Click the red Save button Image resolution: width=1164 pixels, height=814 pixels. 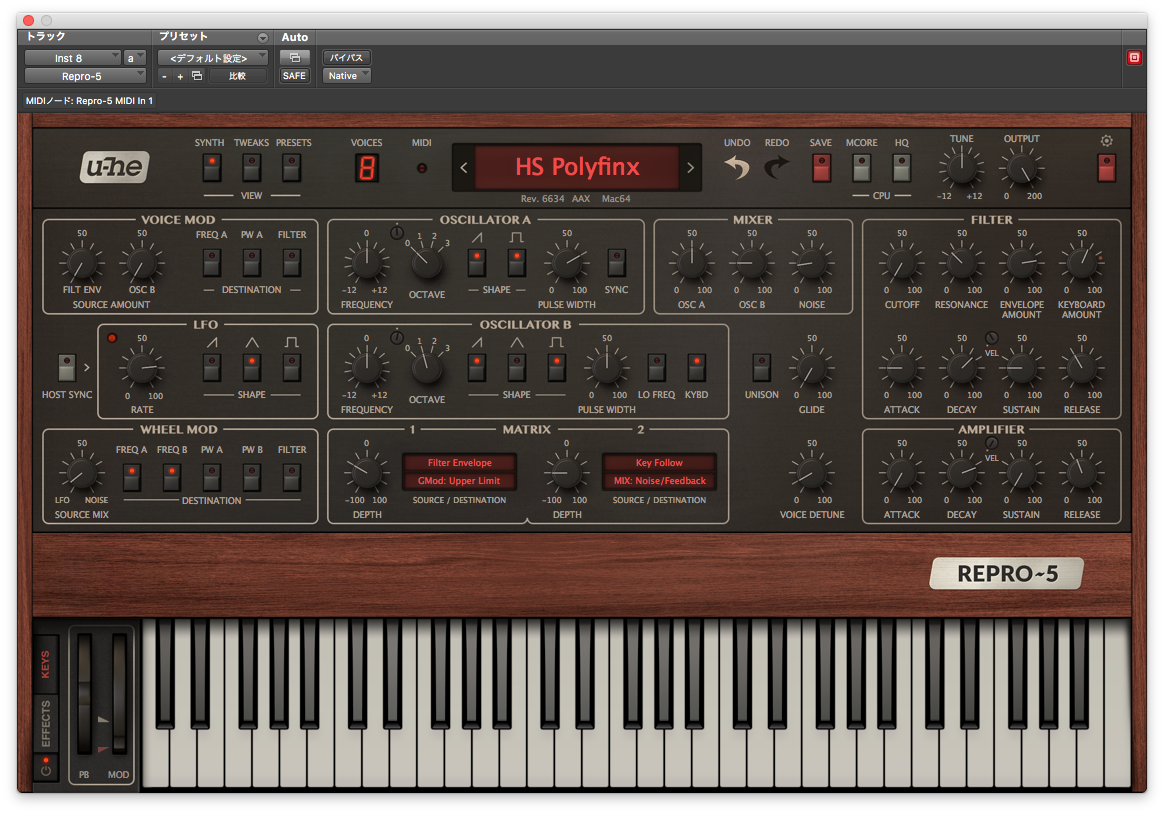tap(821, 168)
